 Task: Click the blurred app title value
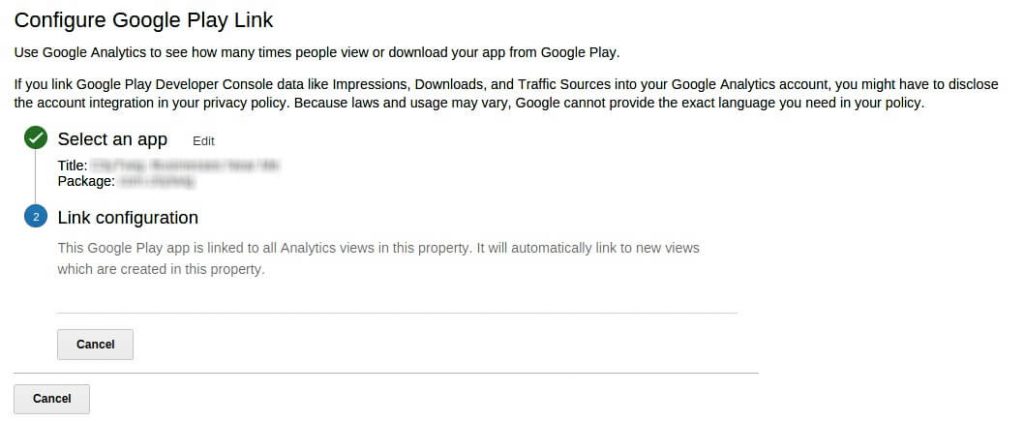(x=185, y=166)
